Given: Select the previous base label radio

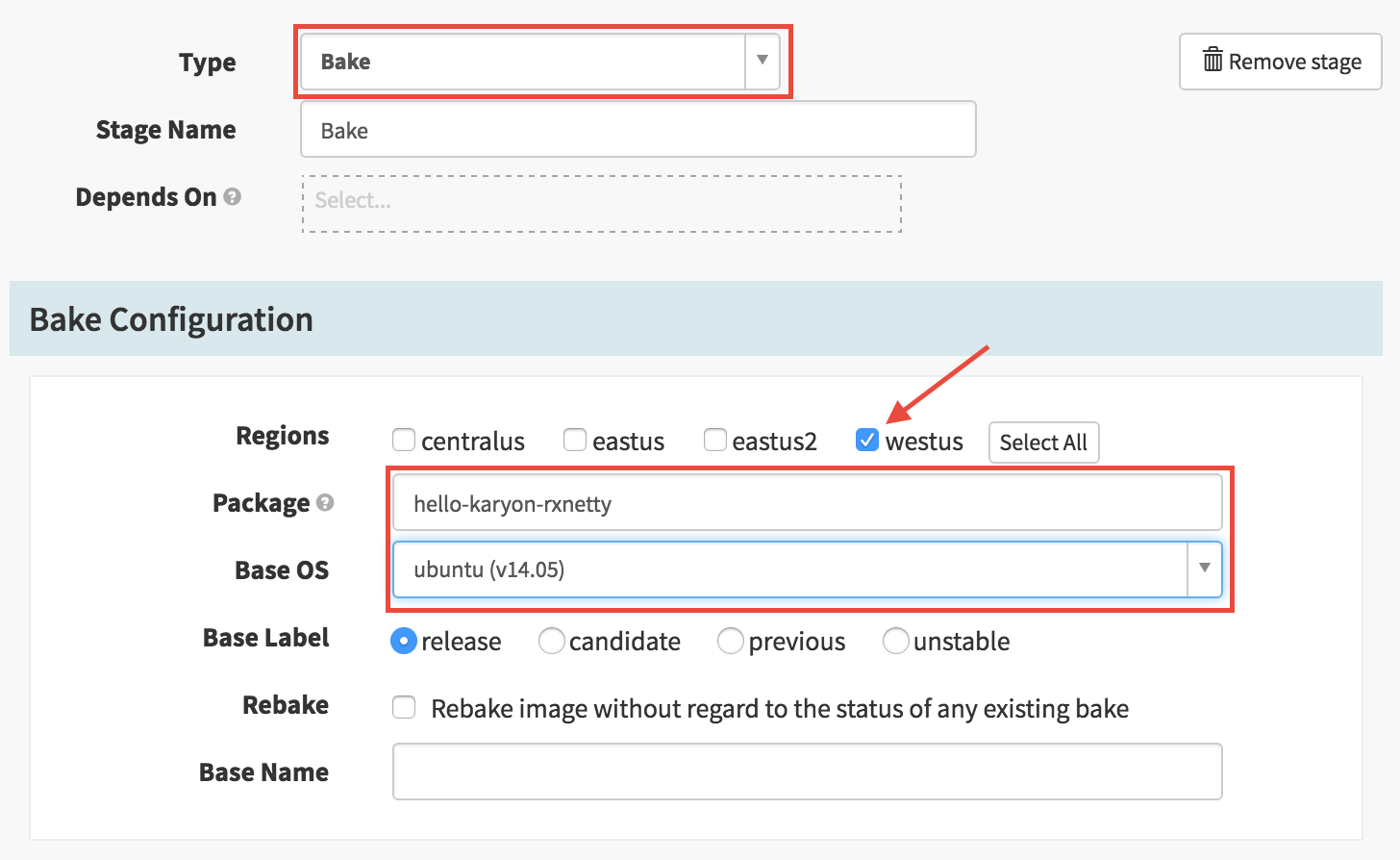Looking at the screenshot, I should click(x=731, y=641).
